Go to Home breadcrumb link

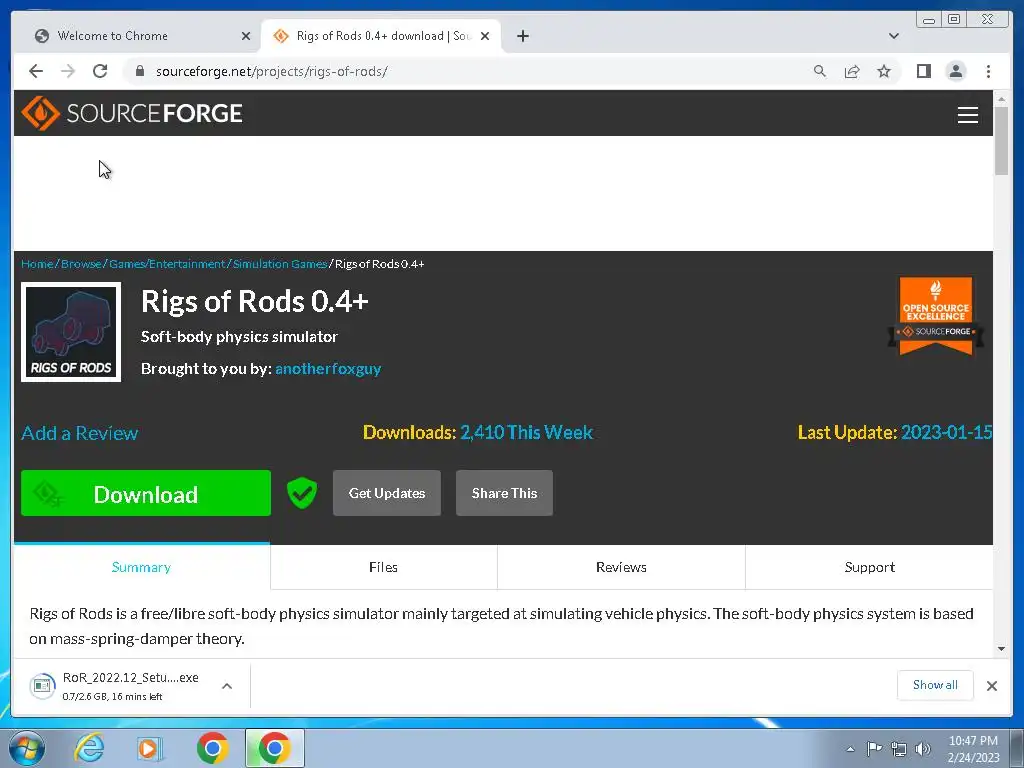(x=37, y=264)
